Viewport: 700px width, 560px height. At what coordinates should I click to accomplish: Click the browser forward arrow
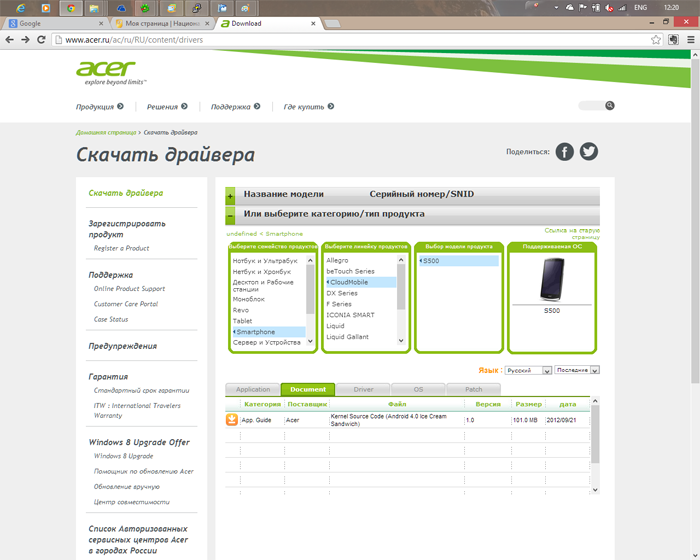pos(25,40)
